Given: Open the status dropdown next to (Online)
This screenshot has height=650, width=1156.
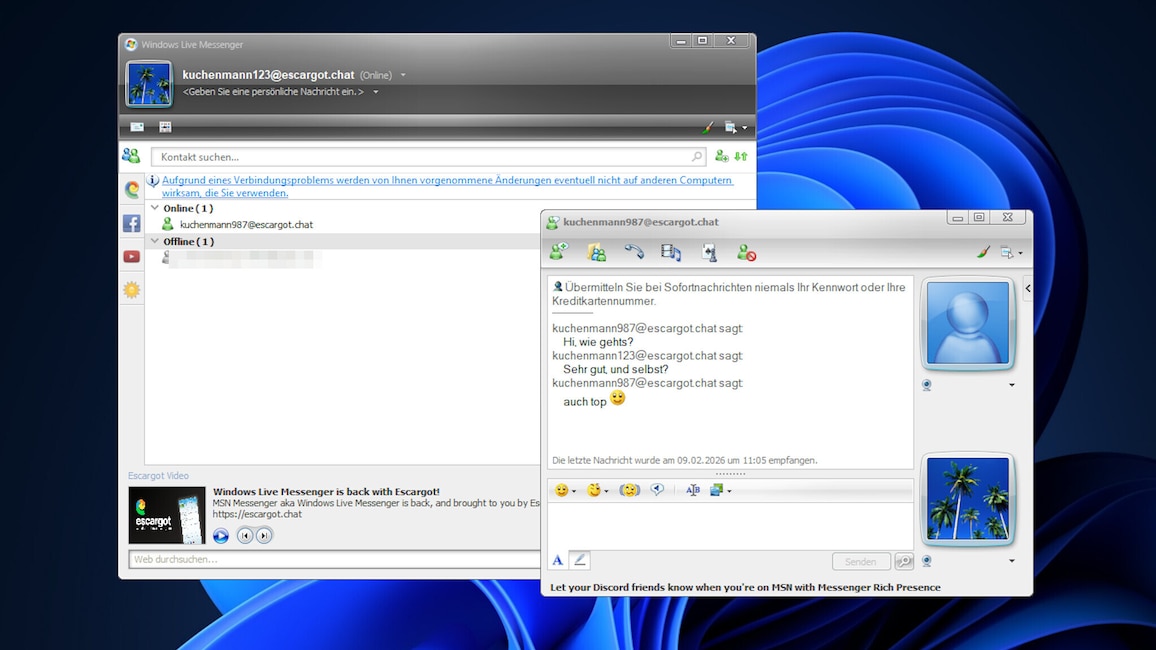Looking at the screenshot, I should click(403, 75).
